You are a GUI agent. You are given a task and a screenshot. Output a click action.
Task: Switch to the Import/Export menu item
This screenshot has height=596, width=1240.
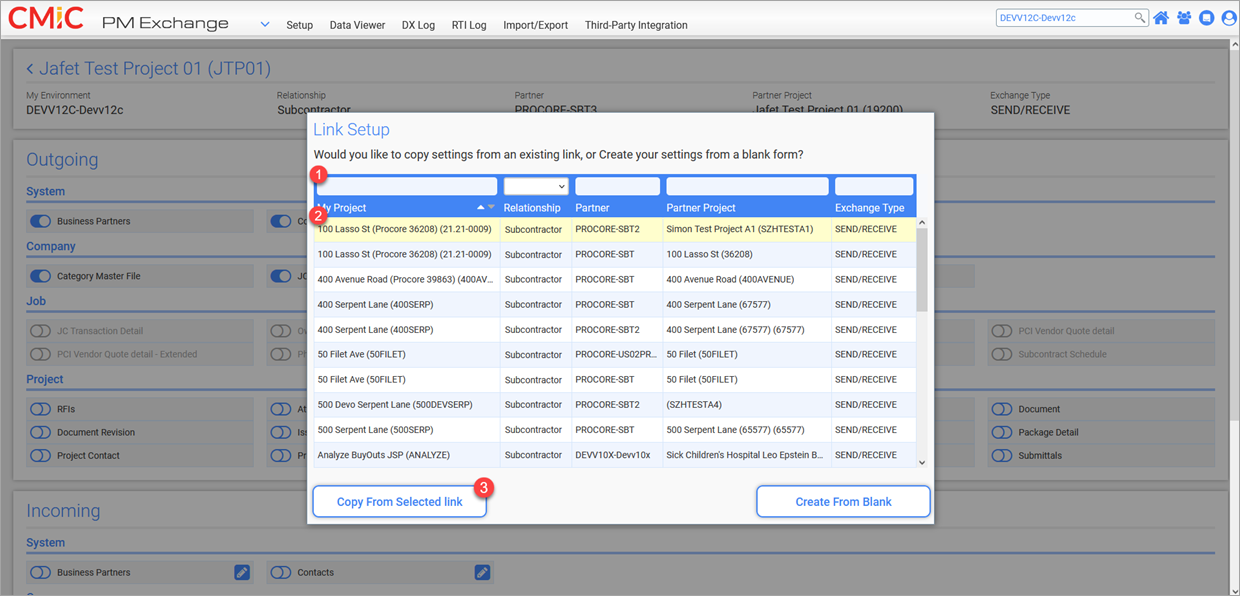coord(535,25)
